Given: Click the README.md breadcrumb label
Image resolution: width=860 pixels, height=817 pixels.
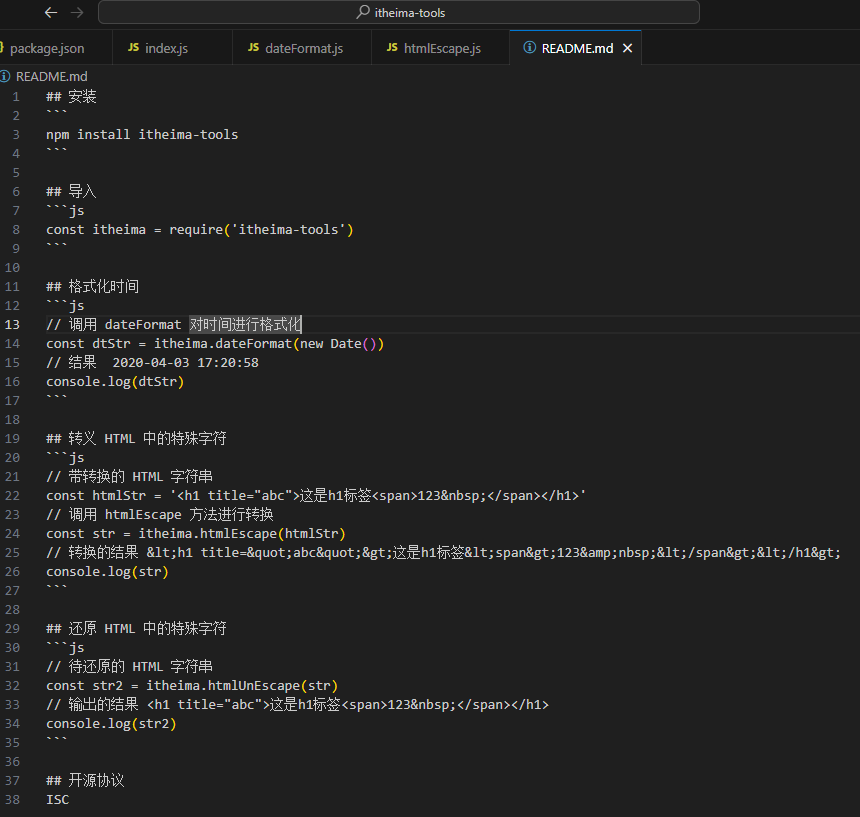Looking at the screenshot, I should coord(51,76).
